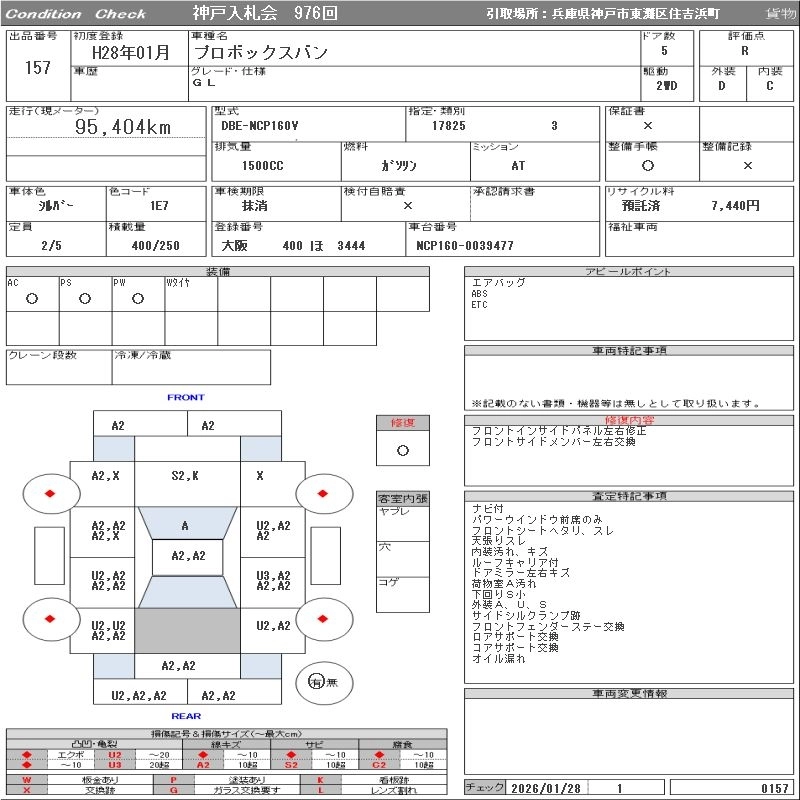Click the Condition Check title

(x=76, y=14)
